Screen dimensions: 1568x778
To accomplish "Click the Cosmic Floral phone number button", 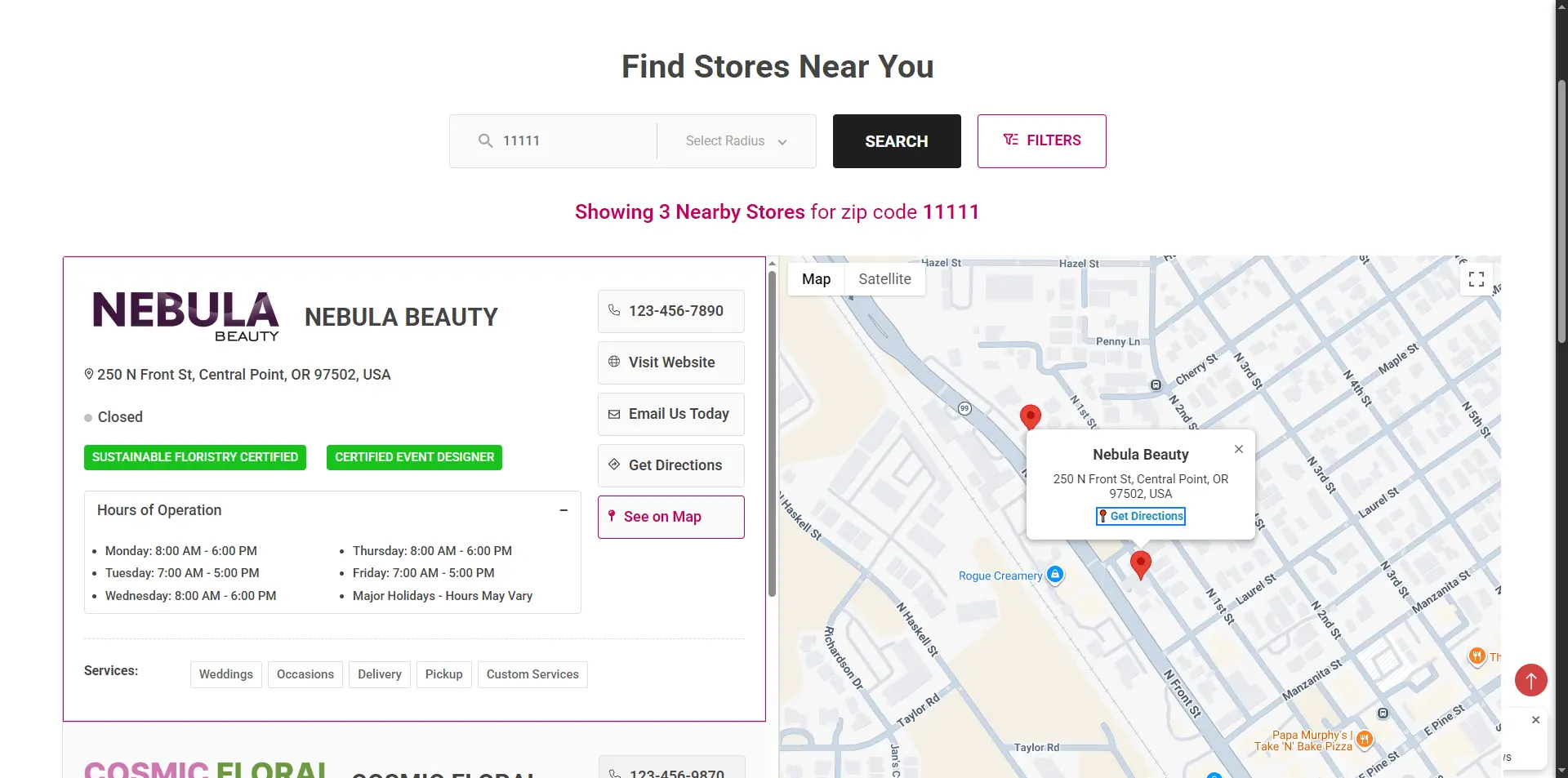I will [671, 767].
